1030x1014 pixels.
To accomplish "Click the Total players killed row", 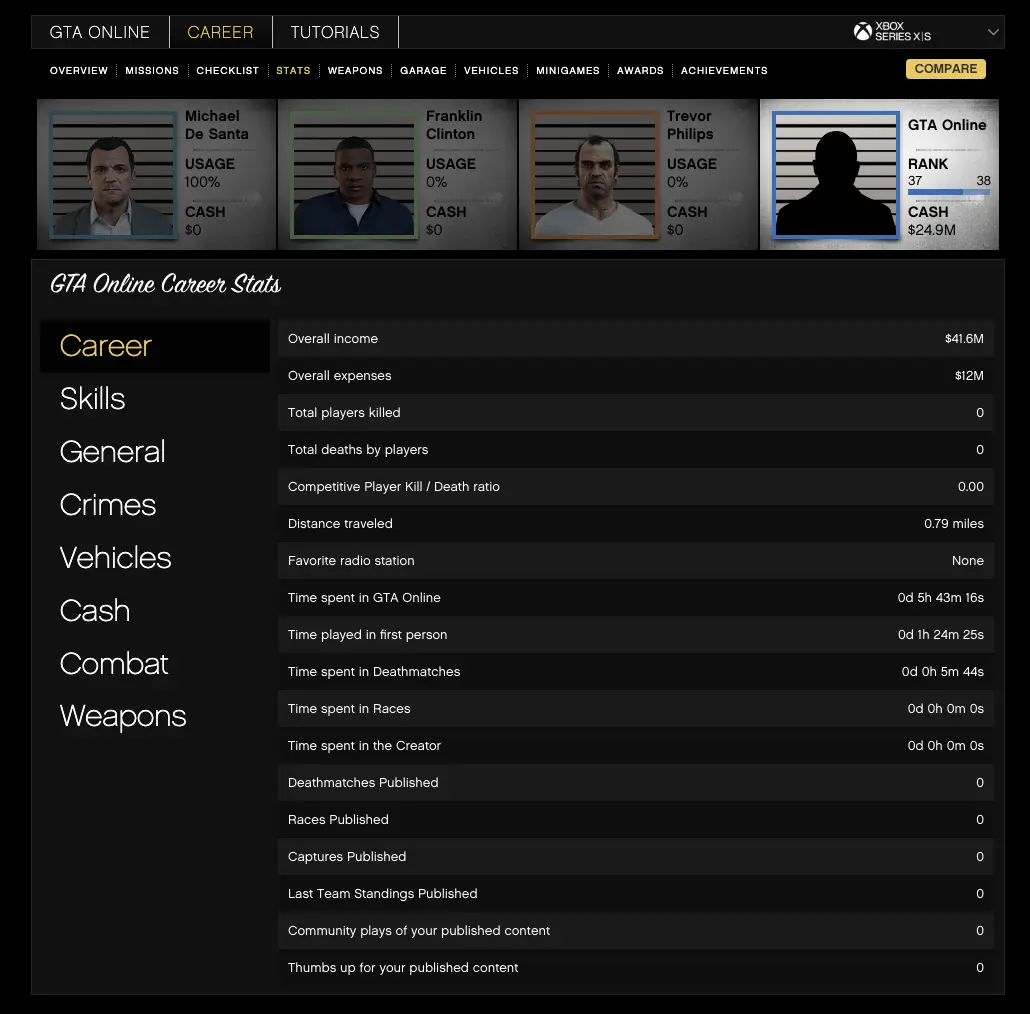I will [635, 412].
